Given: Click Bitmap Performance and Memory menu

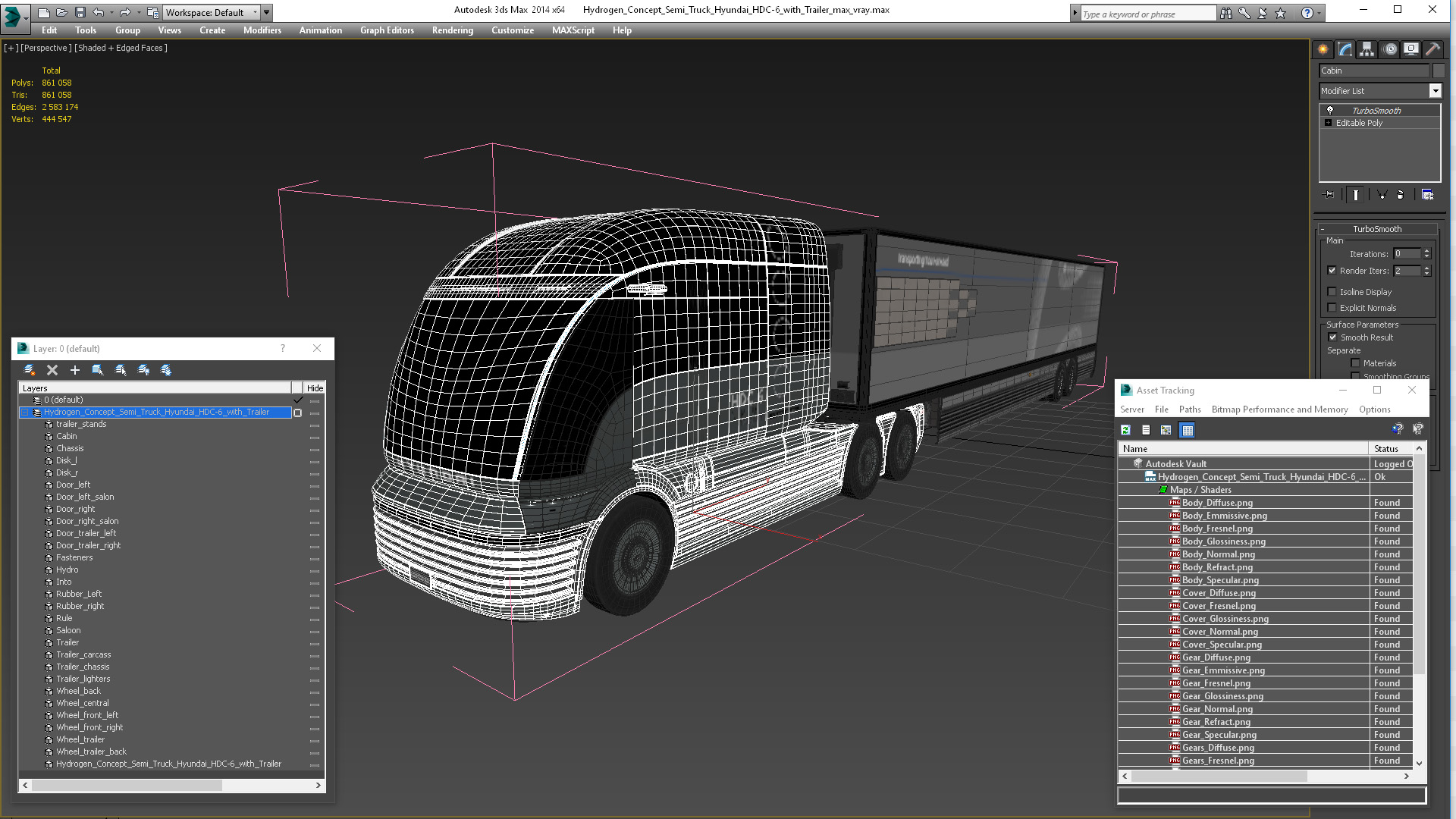Looking at the screenshot, I should pos(1279,409).
